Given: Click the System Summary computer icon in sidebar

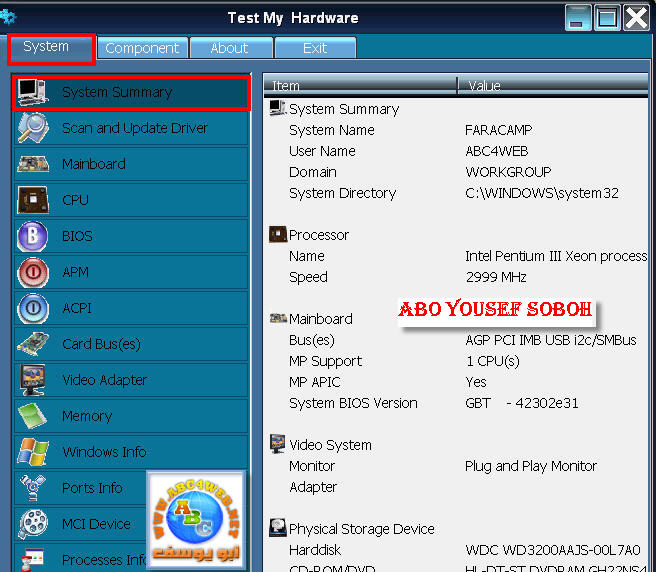Looking at the screenshot, I should coord(33,92).
